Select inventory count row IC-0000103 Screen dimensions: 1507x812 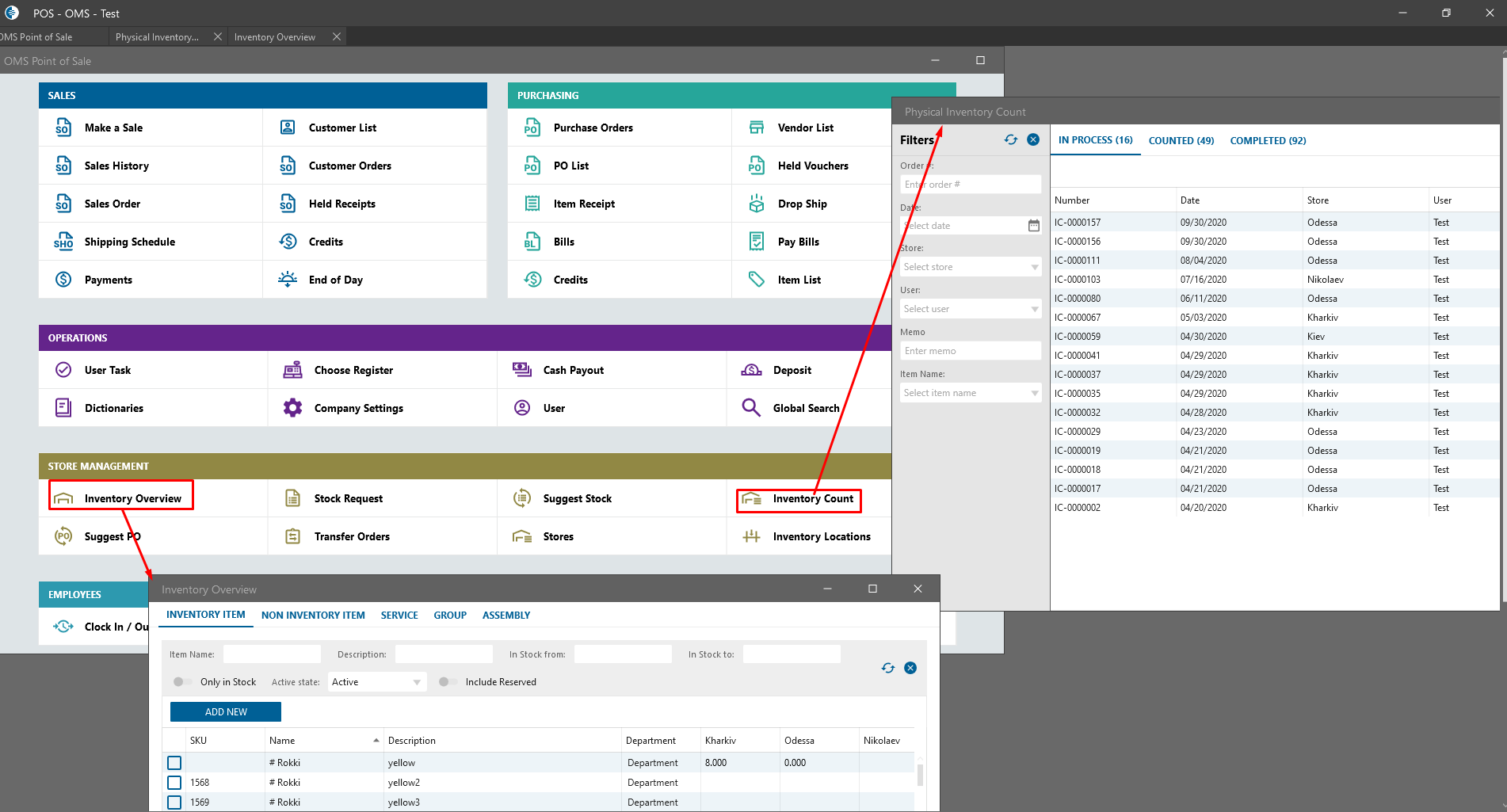tap(1275, 280)
